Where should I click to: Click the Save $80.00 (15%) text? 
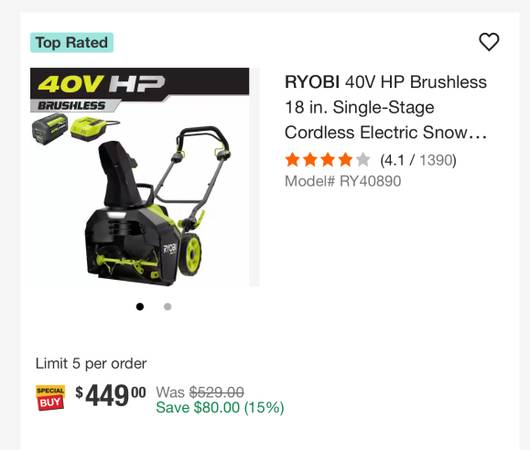click(x=220, y=407)
